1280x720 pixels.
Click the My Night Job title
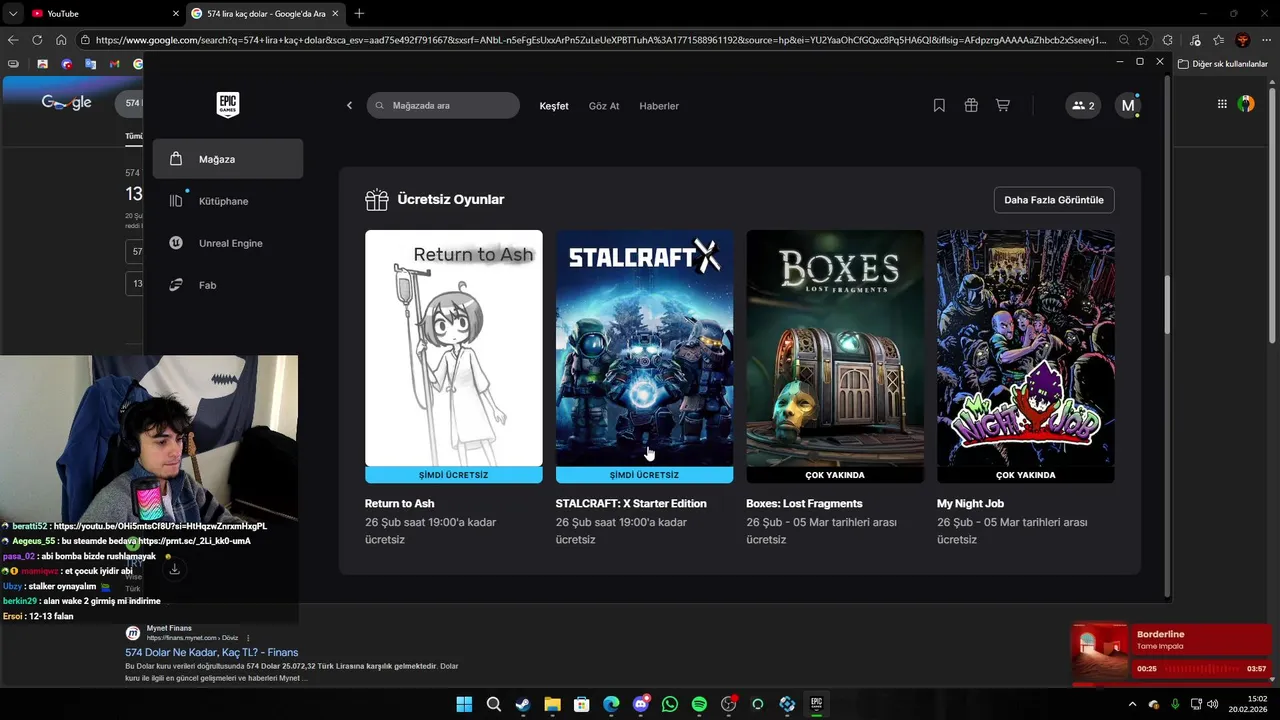click(970, 504)
